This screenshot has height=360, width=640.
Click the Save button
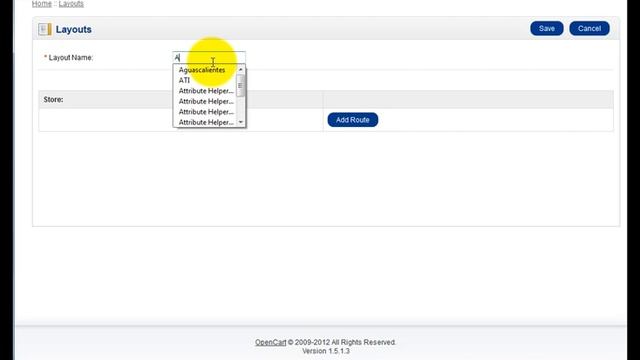point(547,29)
